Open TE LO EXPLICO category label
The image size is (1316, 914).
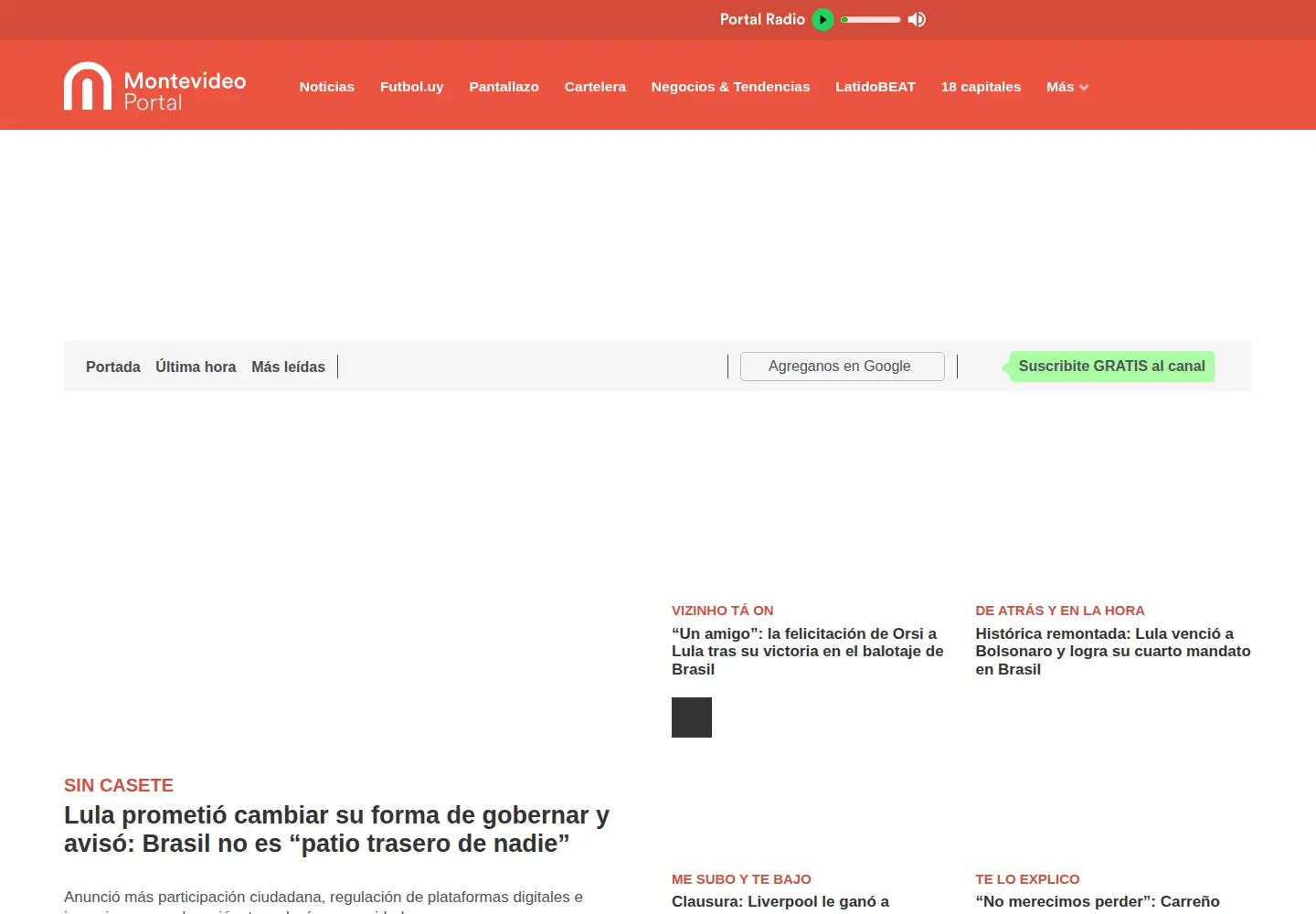(1027, 879)
